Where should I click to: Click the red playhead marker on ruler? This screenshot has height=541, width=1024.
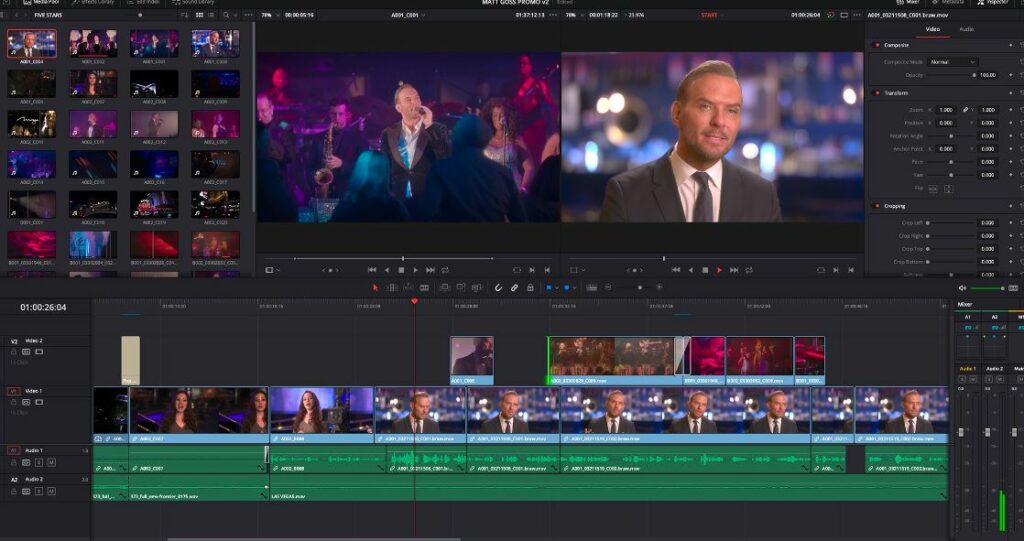tap(414, 301)
